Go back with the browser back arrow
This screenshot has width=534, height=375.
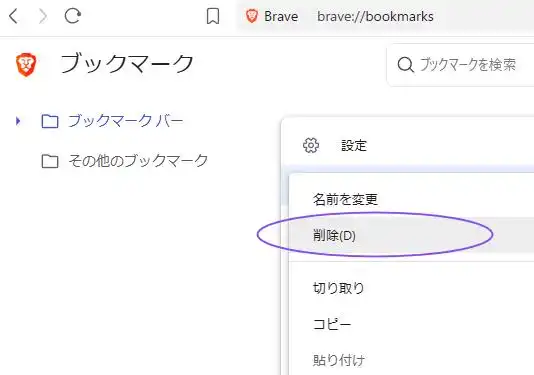[14, 16]
